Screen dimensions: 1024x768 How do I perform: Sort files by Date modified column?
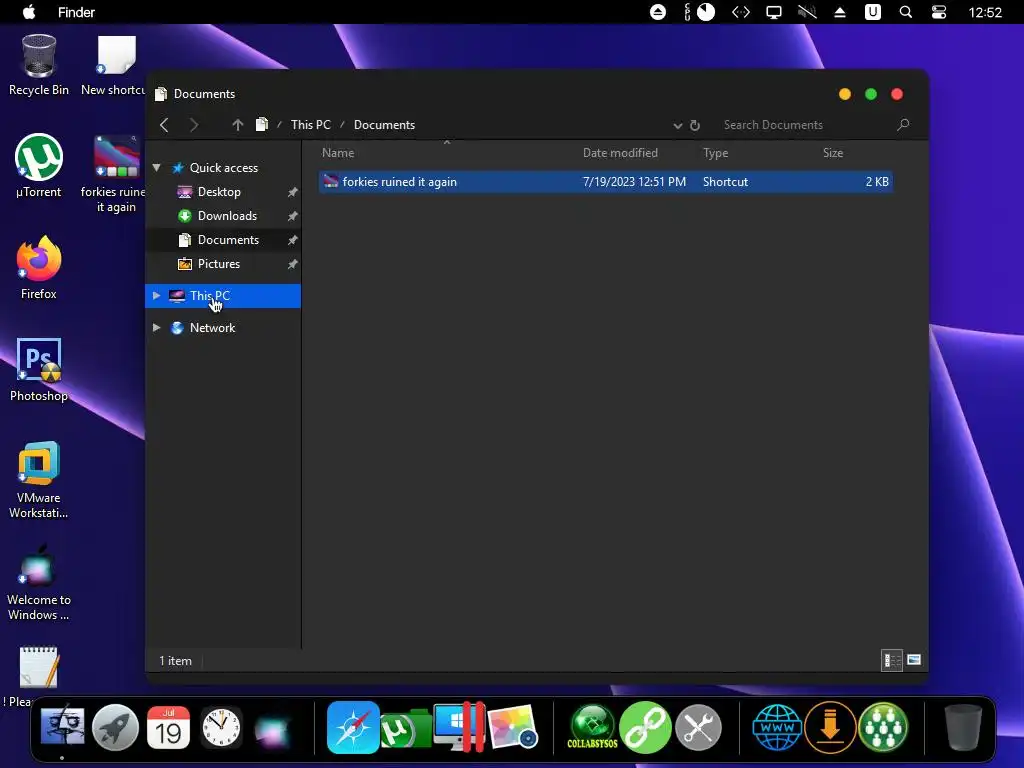tap(620, 153)
